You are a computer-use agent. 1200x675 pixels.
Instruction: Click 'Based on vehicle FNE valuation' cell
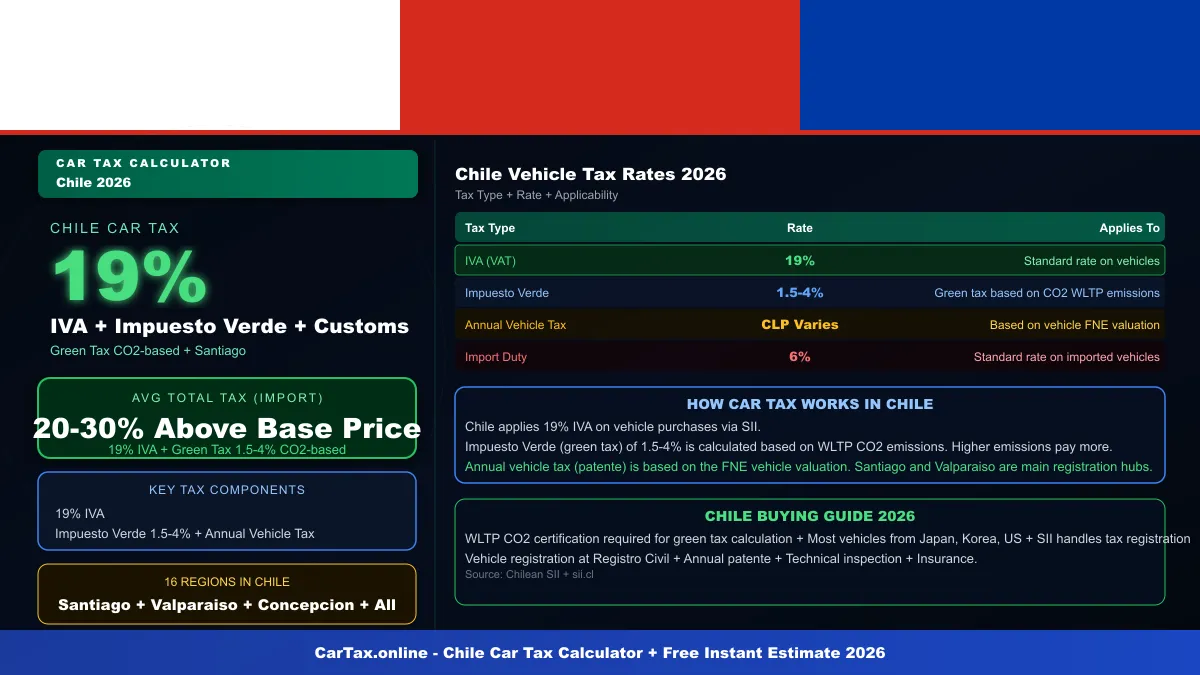[x=1075, y=325]
